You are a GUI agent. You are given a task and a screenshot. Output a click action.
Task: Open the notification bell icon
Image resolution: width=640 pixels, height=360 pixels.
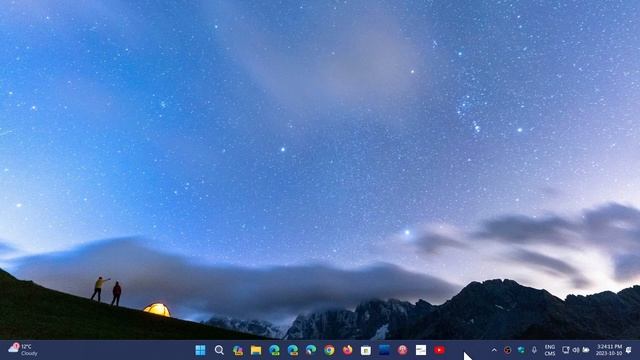(x=629, y=350)
